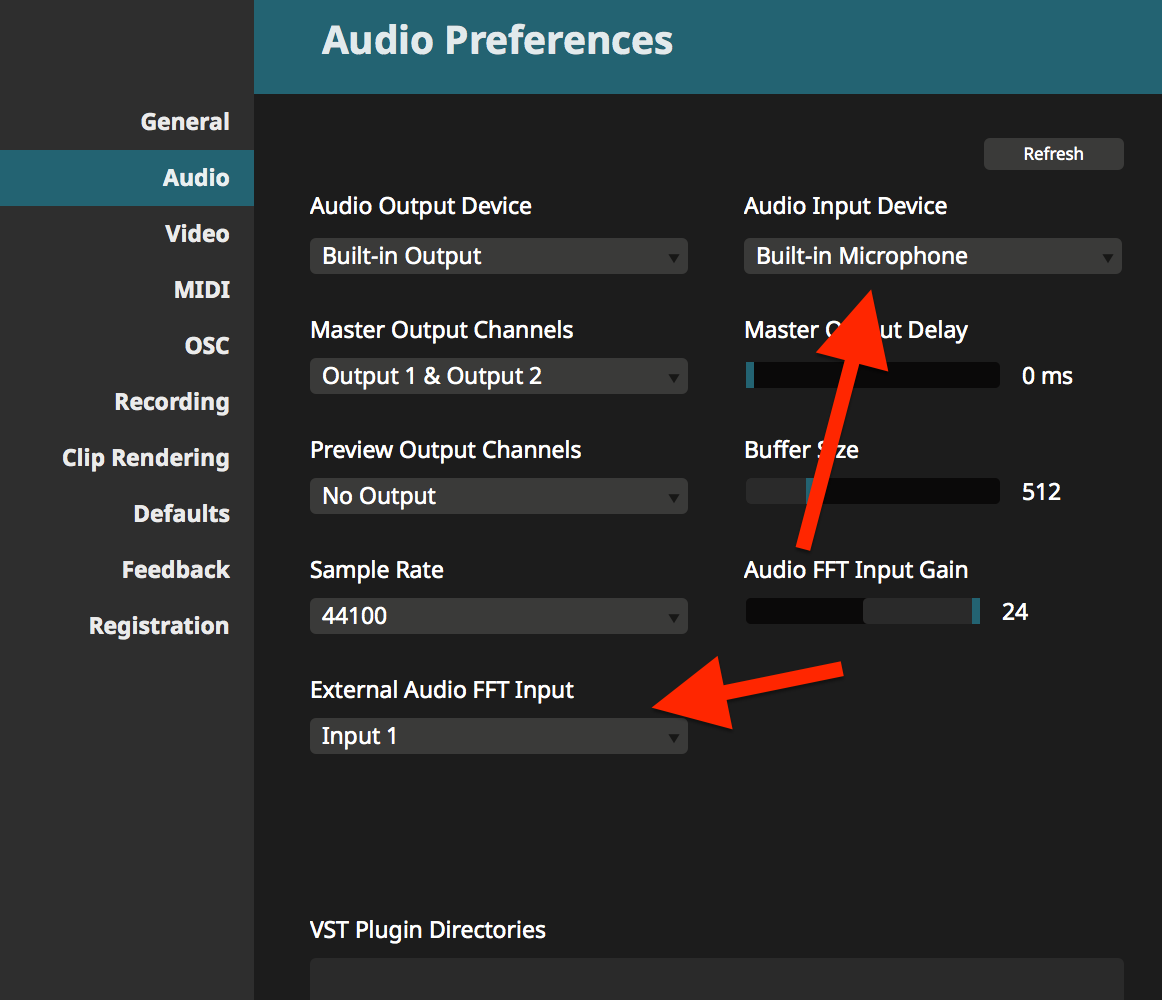Show Clip Rendering settings
Viewport: 1162px width, 1000px height.
tap(146, 458)
